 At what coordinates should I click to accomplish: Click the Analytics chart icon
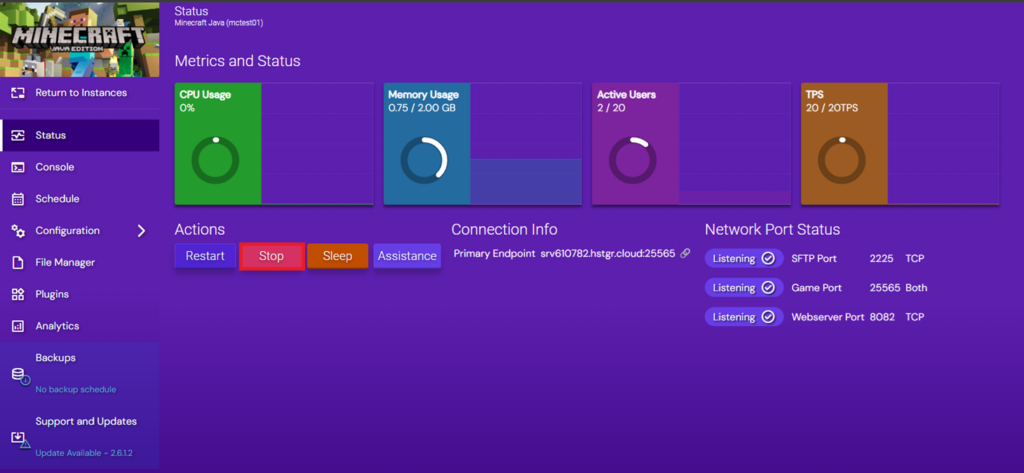(18, 326)
